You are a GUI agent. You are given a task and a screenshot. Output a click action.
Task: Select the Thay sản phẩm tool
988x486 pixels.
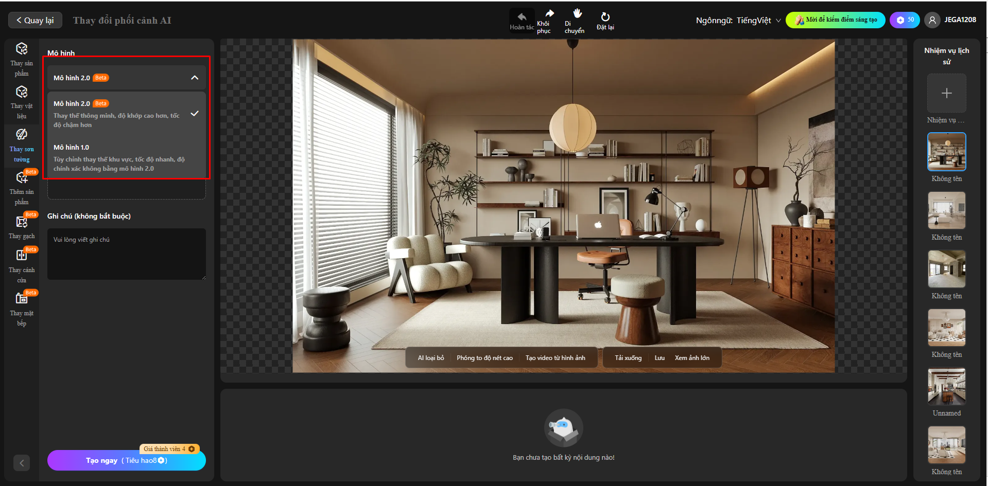tap(21, 59)
